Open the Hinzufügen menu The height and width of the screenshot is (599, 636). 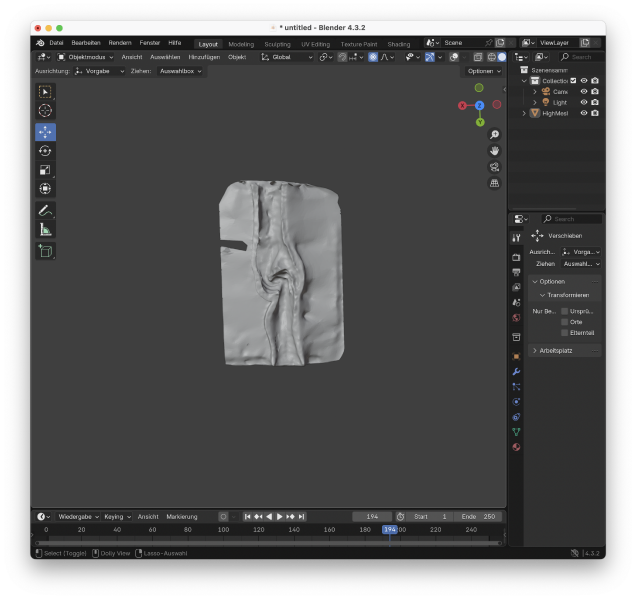(204, 57)
